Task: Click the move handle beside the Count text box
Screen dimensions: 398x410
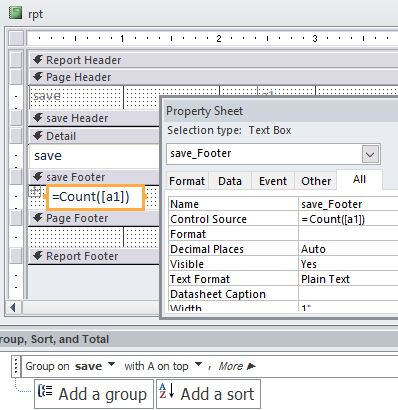Action: [35, 191]
